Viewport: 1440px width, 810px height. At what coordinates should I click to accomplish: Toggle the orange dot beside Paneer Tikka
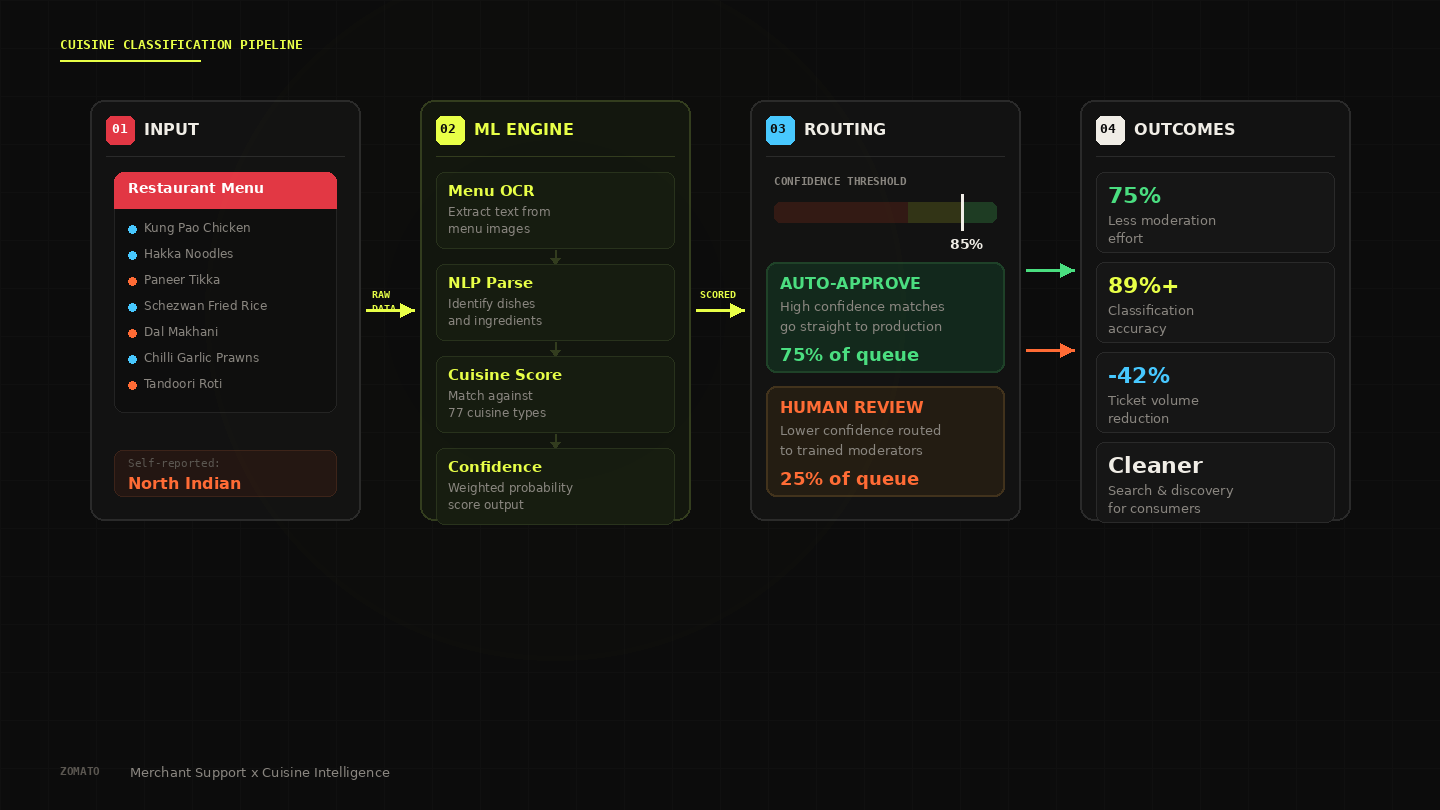pos(131,280)
